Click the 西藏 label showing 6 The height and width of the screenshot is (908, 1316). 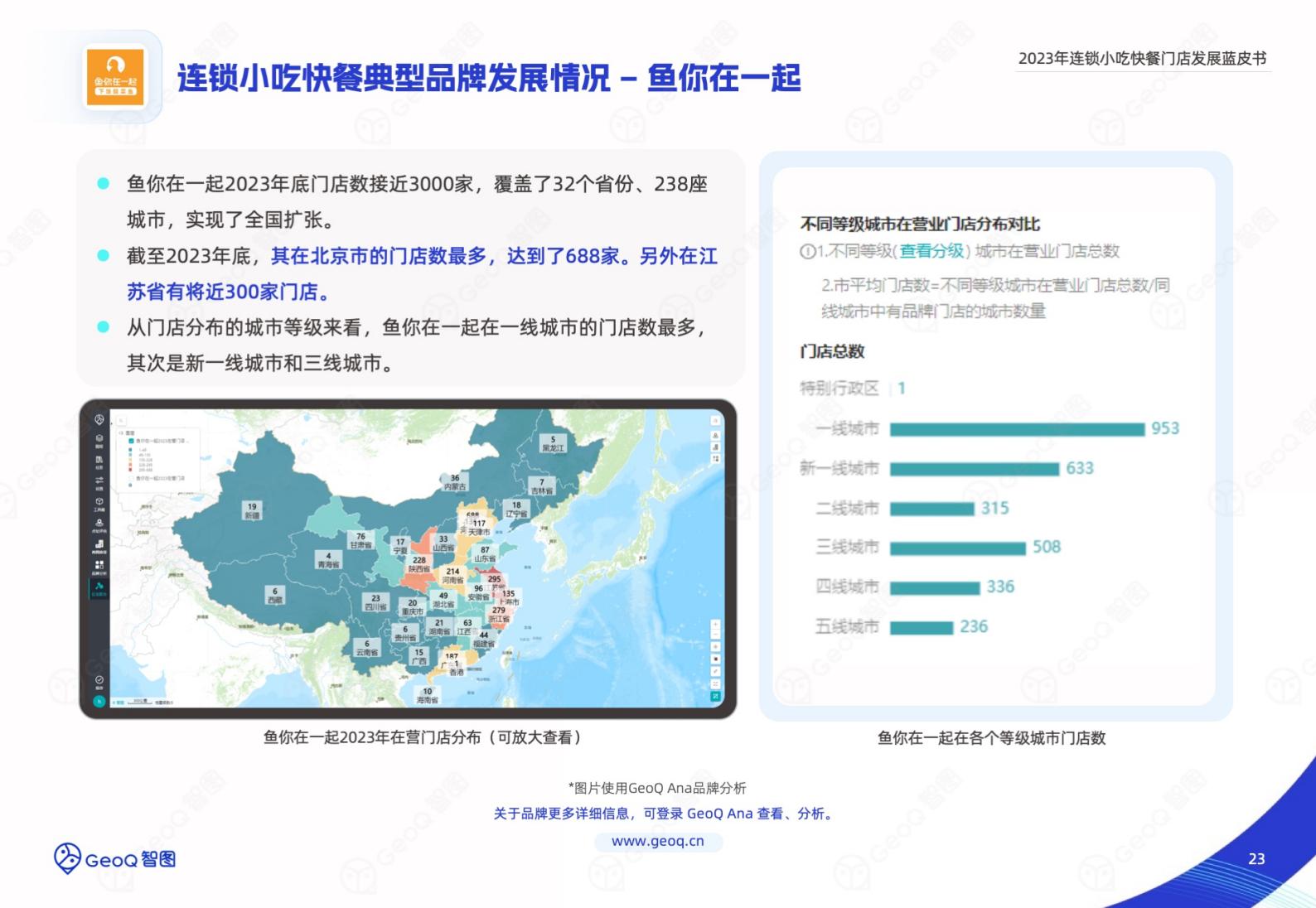274,596
